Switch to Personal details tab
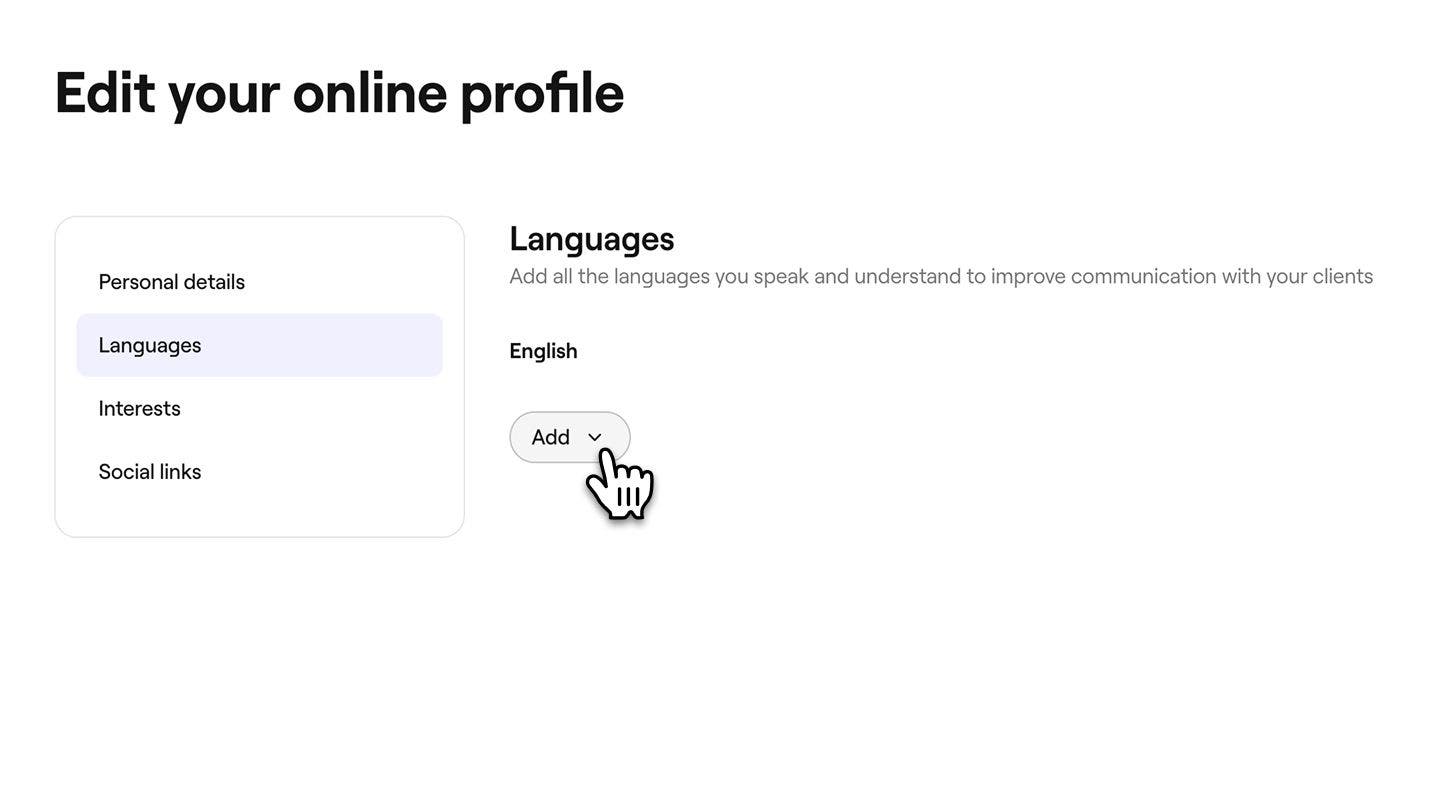The image size is (1440, 800). click(172, 282)
